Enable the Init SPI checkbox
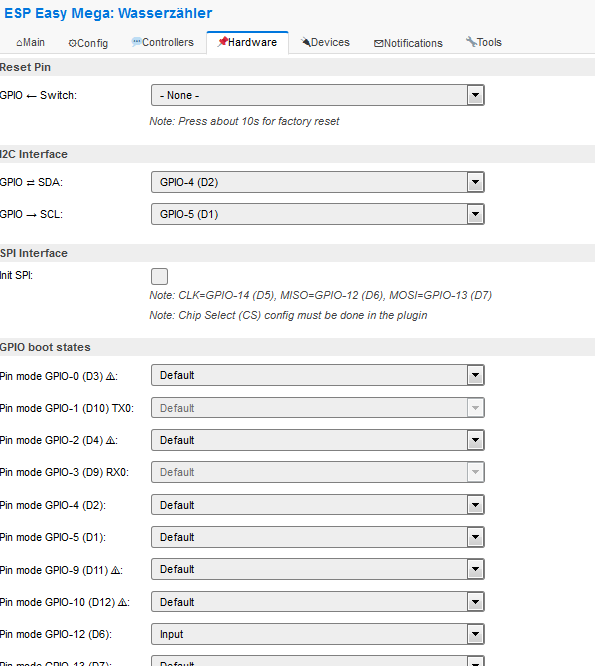The height and width of the screenshot is (666, 595). 159,276
